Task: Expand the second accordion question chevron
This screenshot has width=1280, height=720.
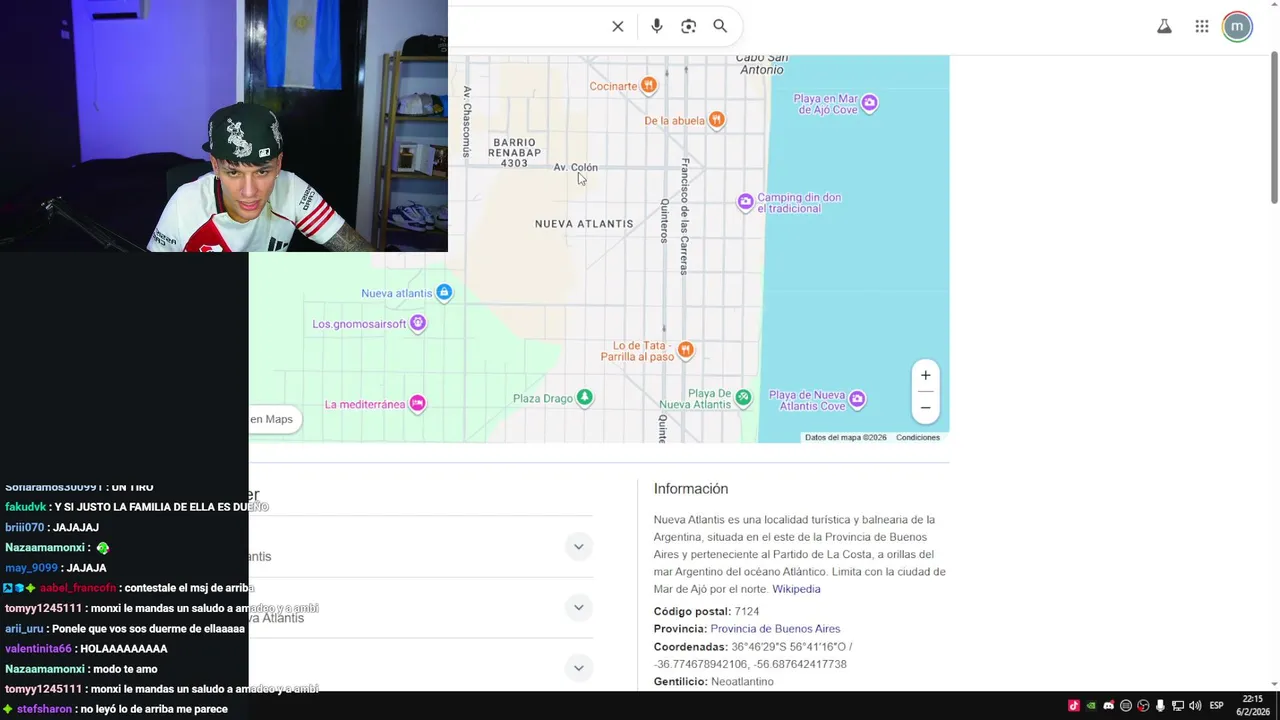Action: 578,607
